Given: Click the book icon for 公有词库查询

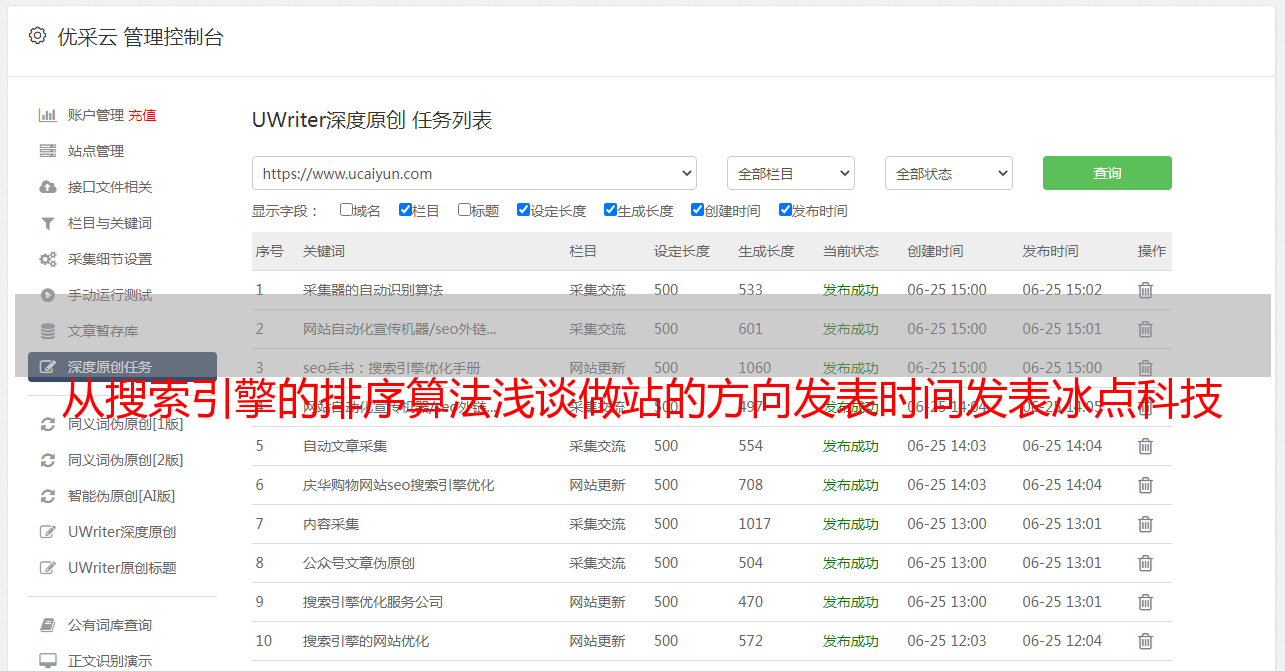Looking at the screenshot, I should coord(47,625).
